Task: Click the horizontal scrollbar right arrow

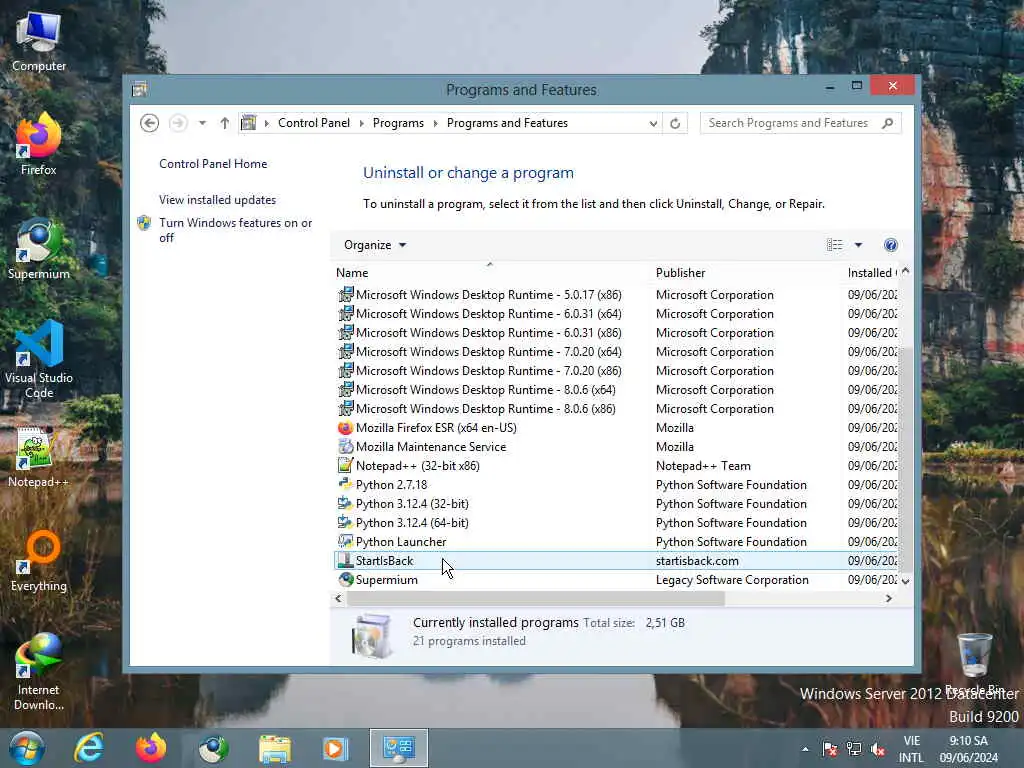Action: coord(889,598)
